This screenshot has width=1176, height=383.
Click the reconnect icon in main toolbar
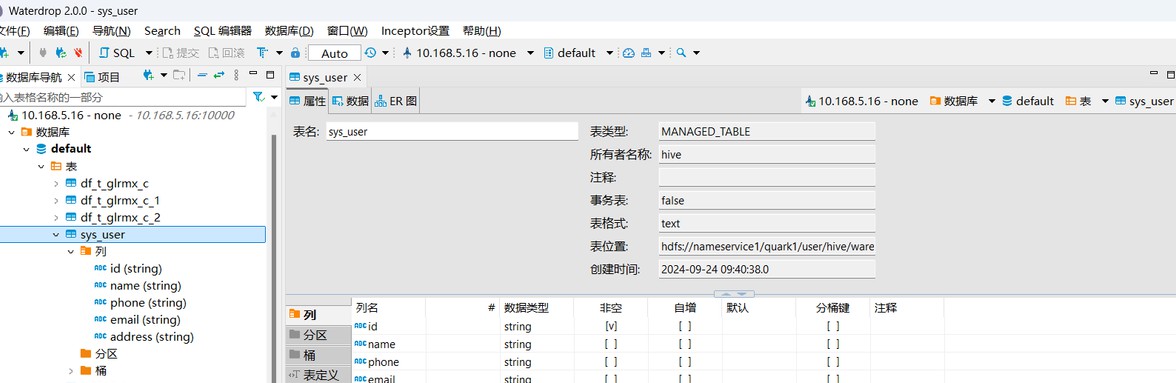(x=62, y=53)
